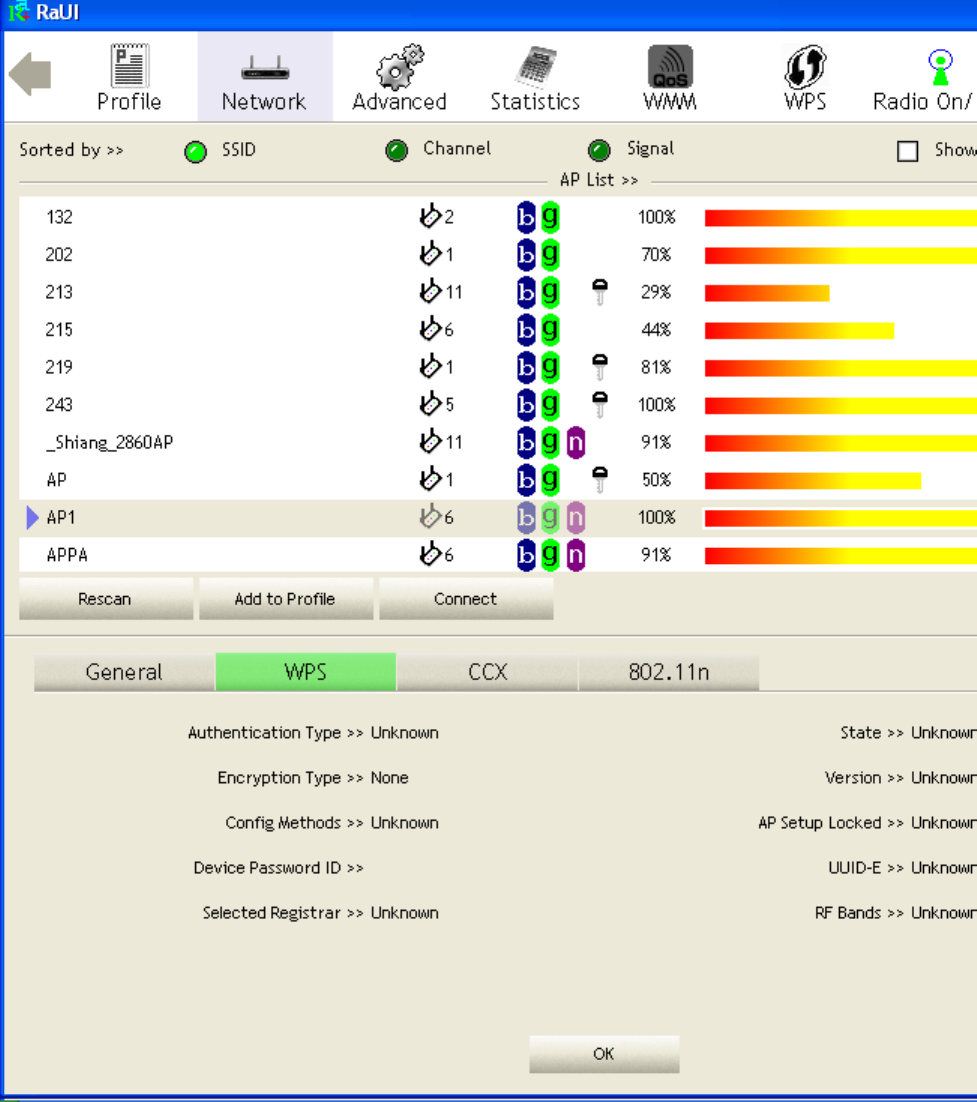Click the blue b icon on row 215
Image resolution: width=977 pixels, height=1102 pixels.
click(x=526, y=330)
